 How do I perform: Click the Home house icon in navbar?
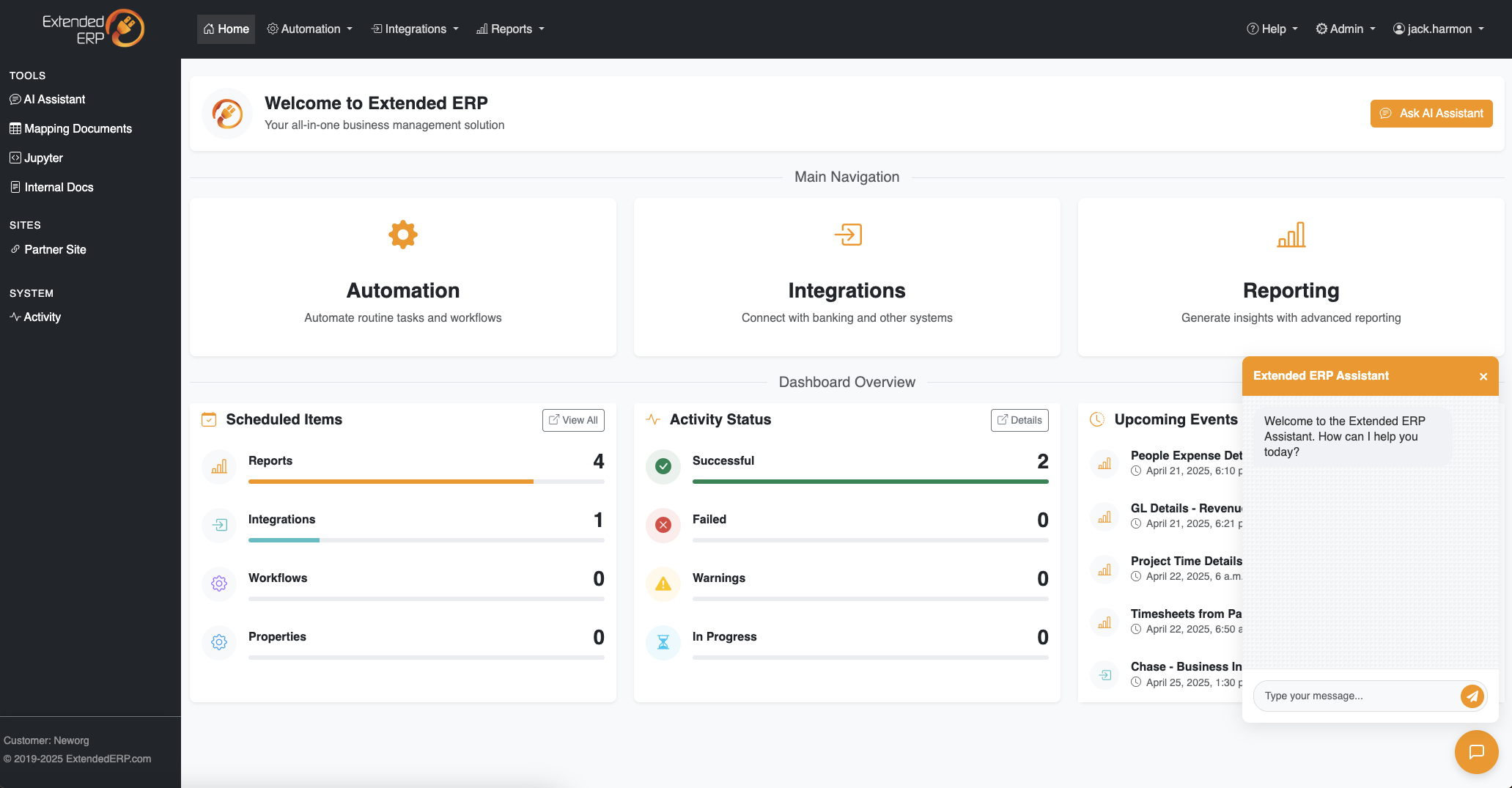click(x=209, y=29)
